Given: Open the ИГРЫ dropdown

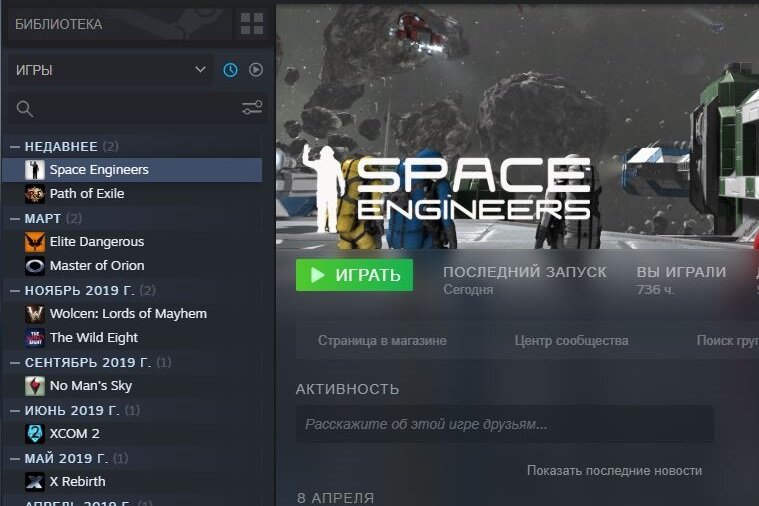Looking at the screenshot, I should (x=110, y=70).
